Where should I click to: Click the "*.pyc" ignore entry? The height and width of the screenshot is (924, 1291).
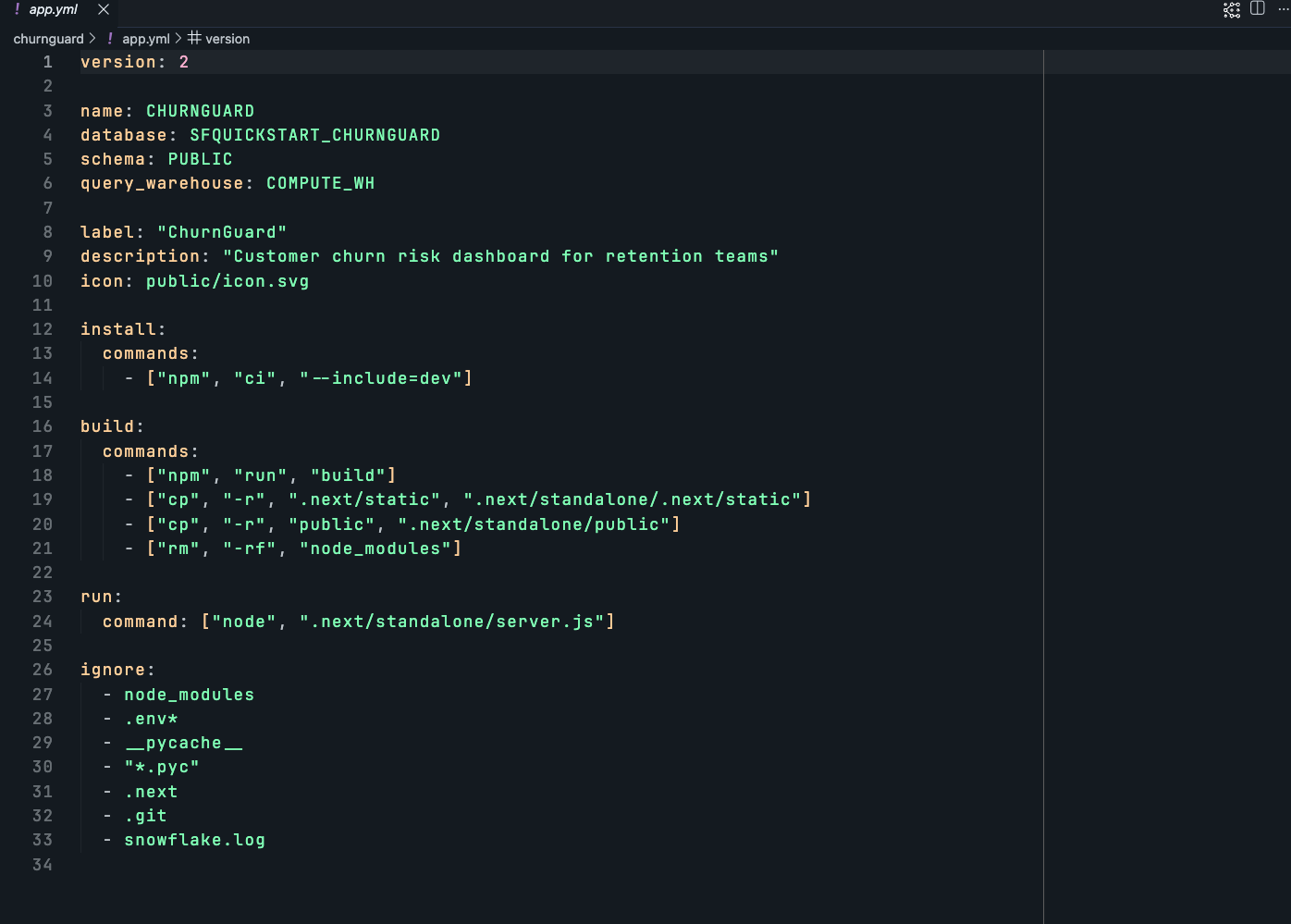point(162,767)
